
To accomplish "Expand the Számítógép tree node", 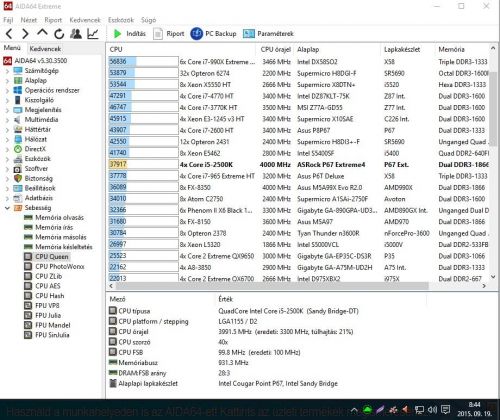I will coord(7,71).
